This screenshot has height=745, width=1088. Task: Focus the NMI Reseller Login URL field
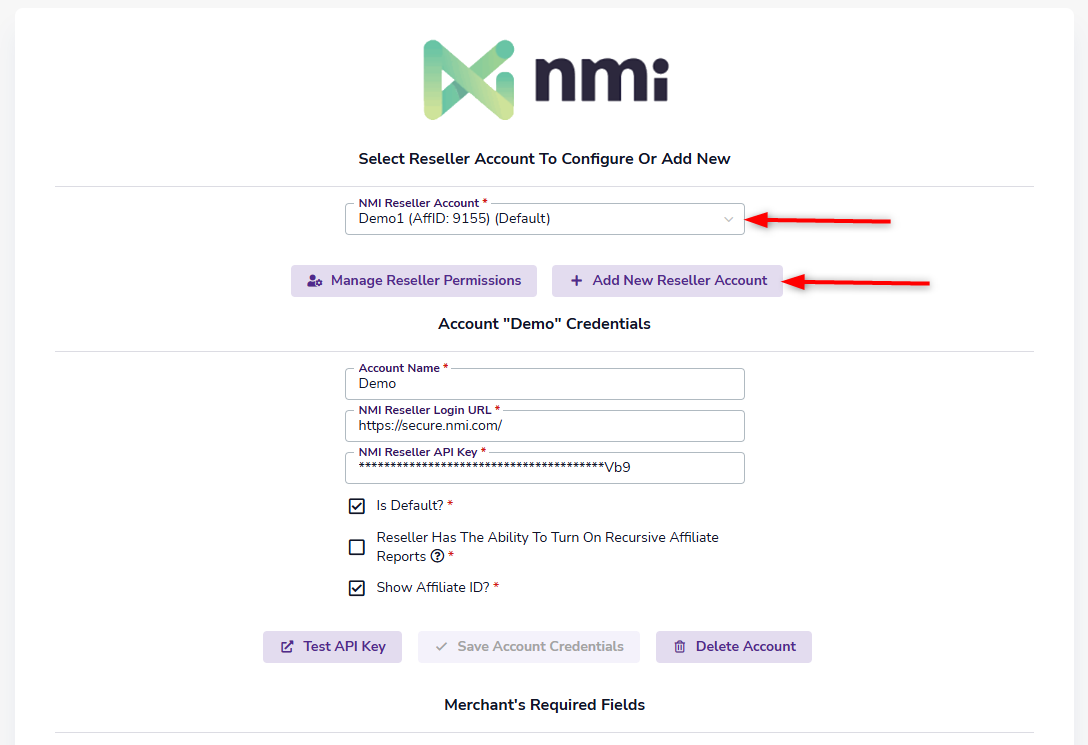(545, 426)
